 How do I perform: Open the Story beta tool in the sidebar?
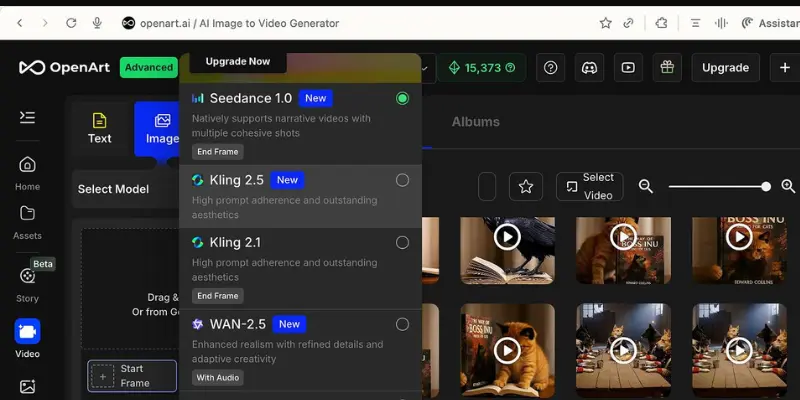27,283
